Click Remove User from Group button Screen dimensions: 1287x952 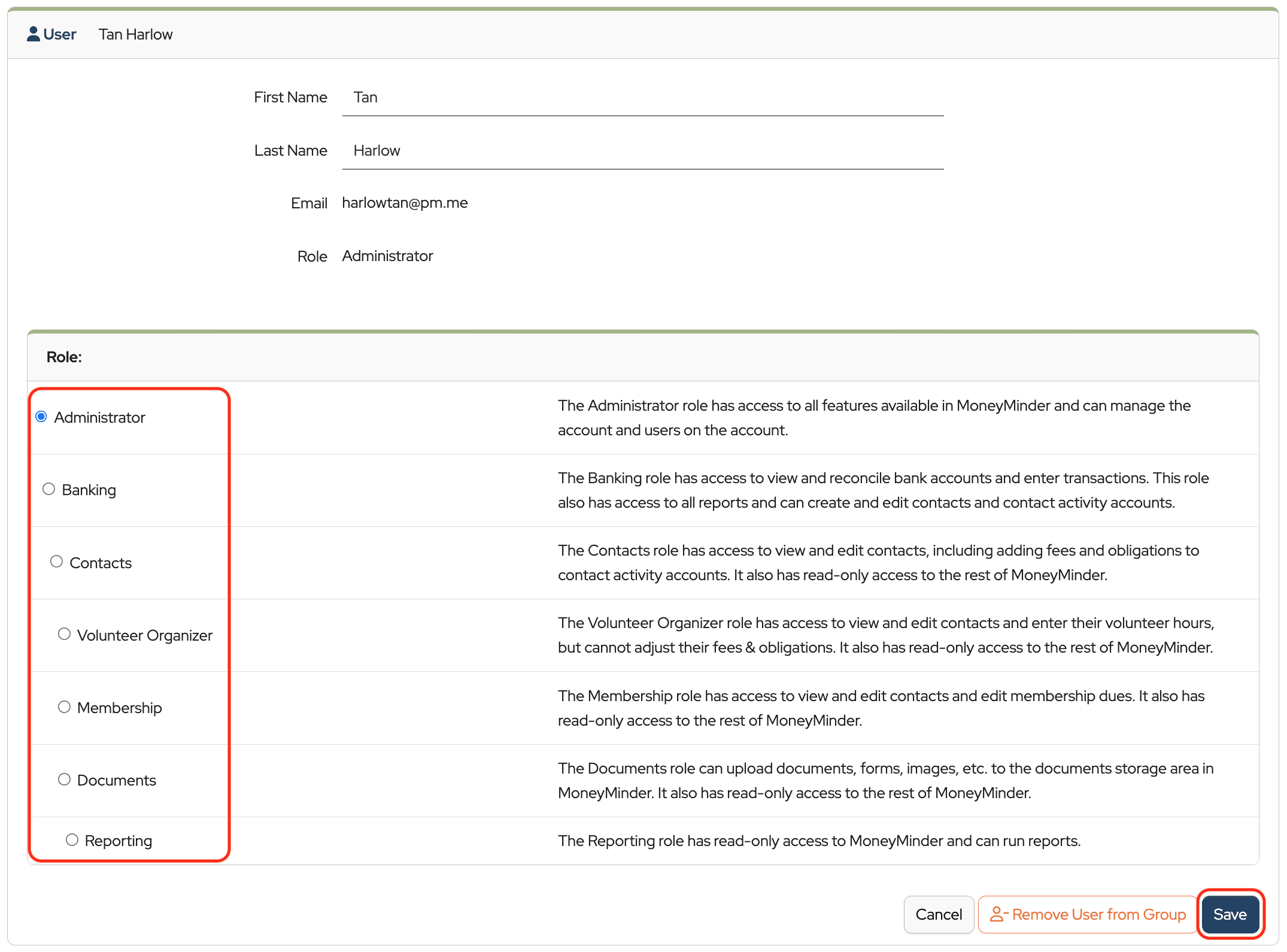[x=1087, y=914]
